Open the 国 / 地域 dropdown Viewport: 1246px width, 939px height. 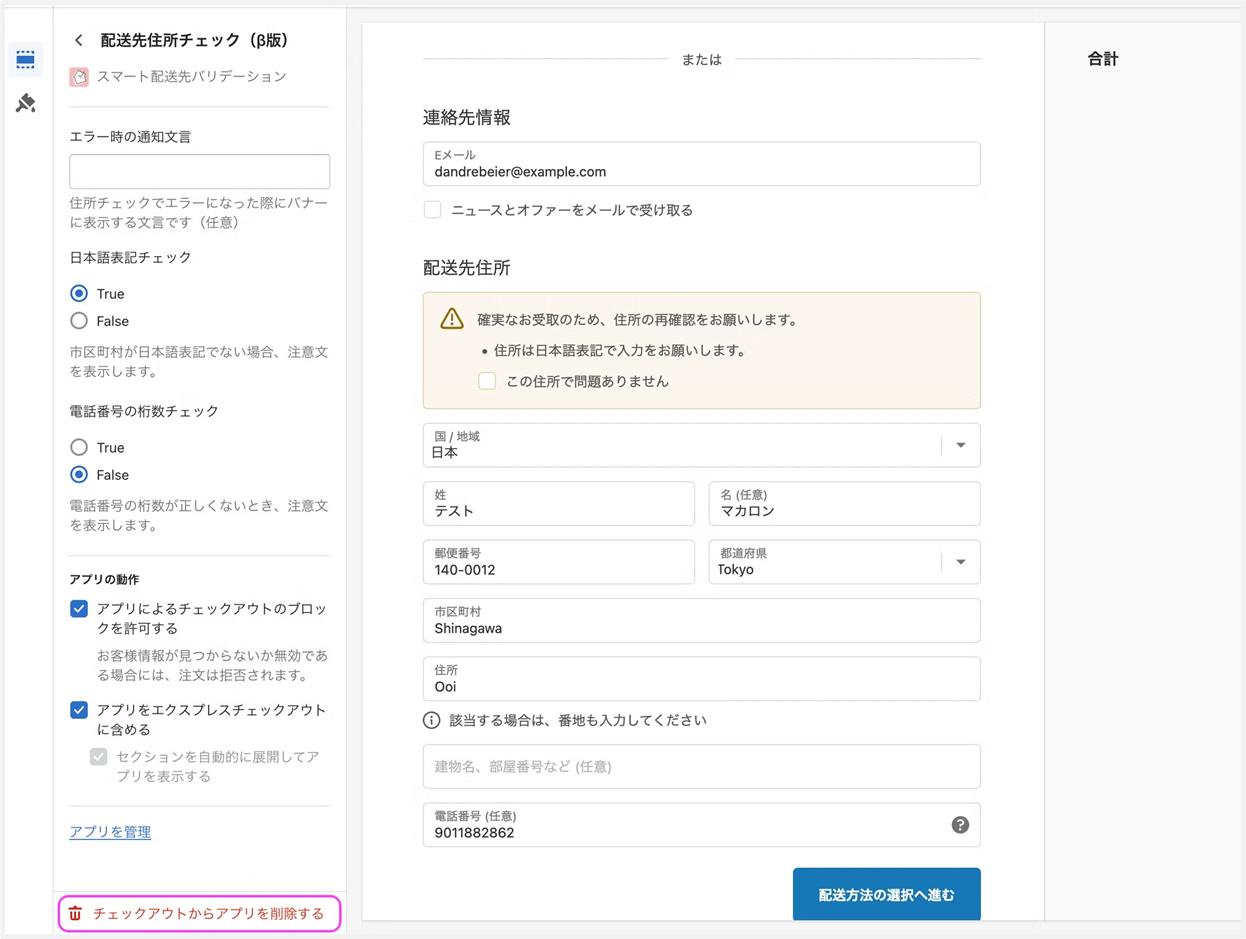click(960, 445)
